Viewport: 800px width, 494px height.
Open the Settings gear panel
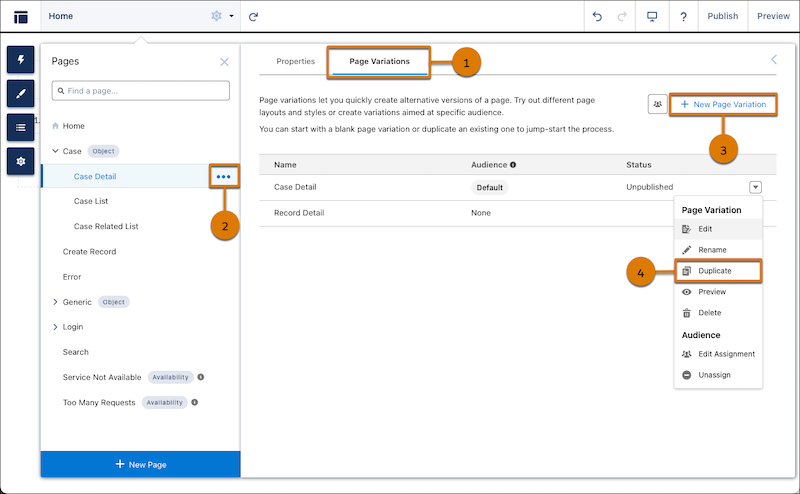(20, 160)
